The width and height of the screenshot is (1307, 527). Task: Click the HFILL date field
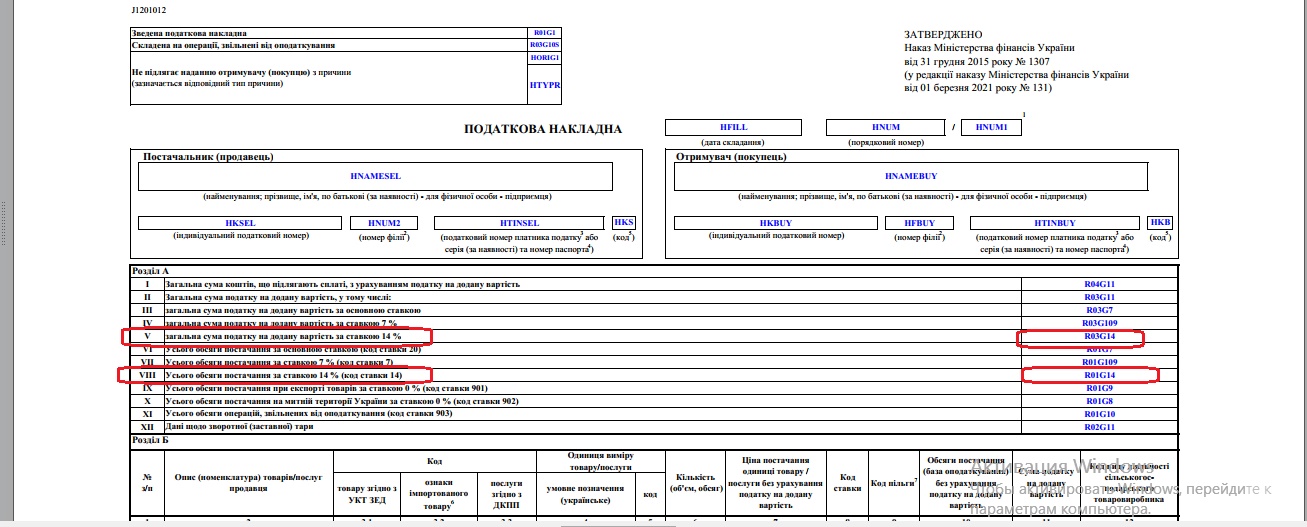(x=733, y=127)
